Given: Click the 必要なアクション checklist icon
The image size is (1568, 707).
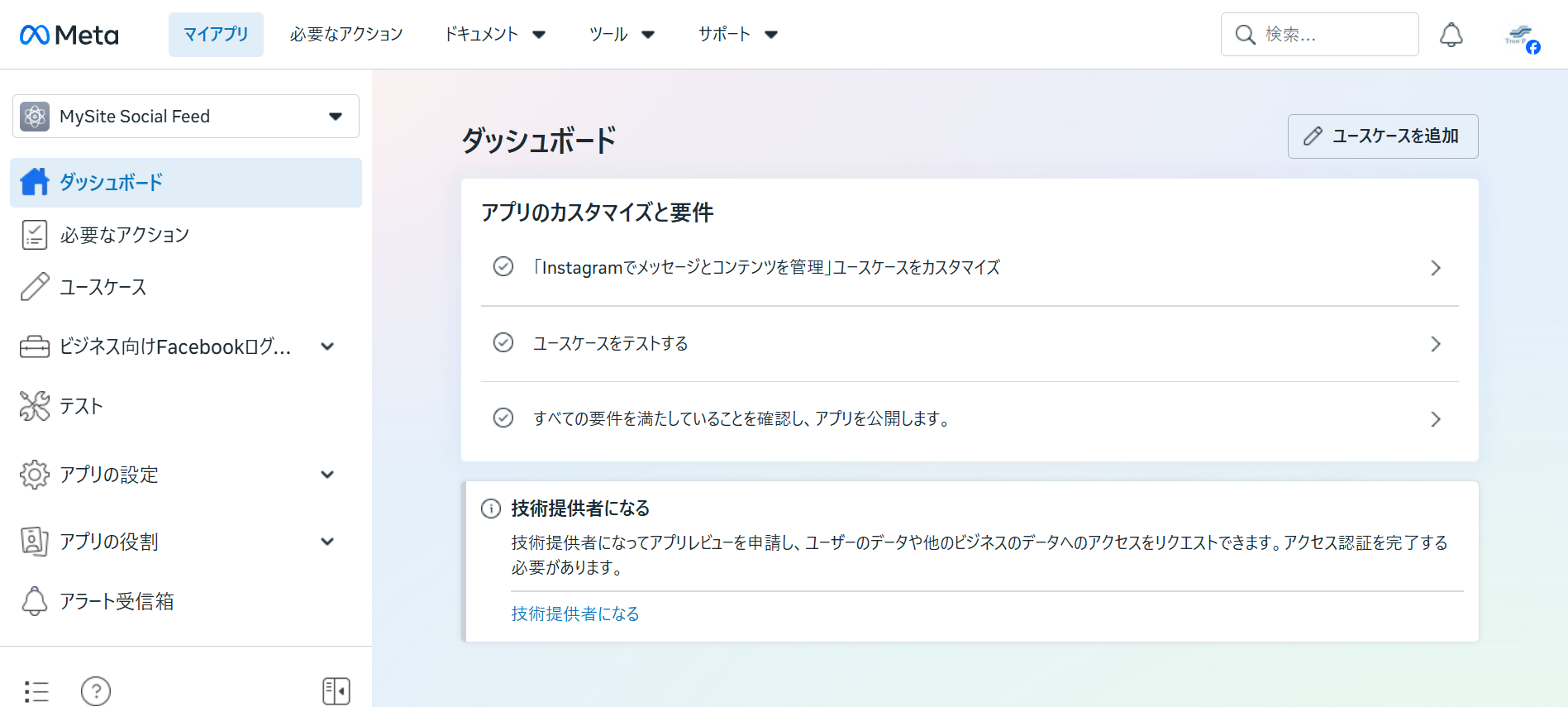Looking at the screenshot, I should point(35,235).
